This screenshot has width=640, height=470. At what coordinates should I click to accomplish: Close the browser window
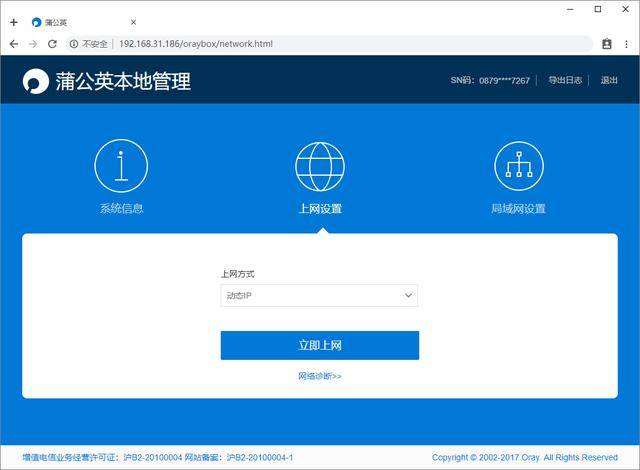click(625, 9)
